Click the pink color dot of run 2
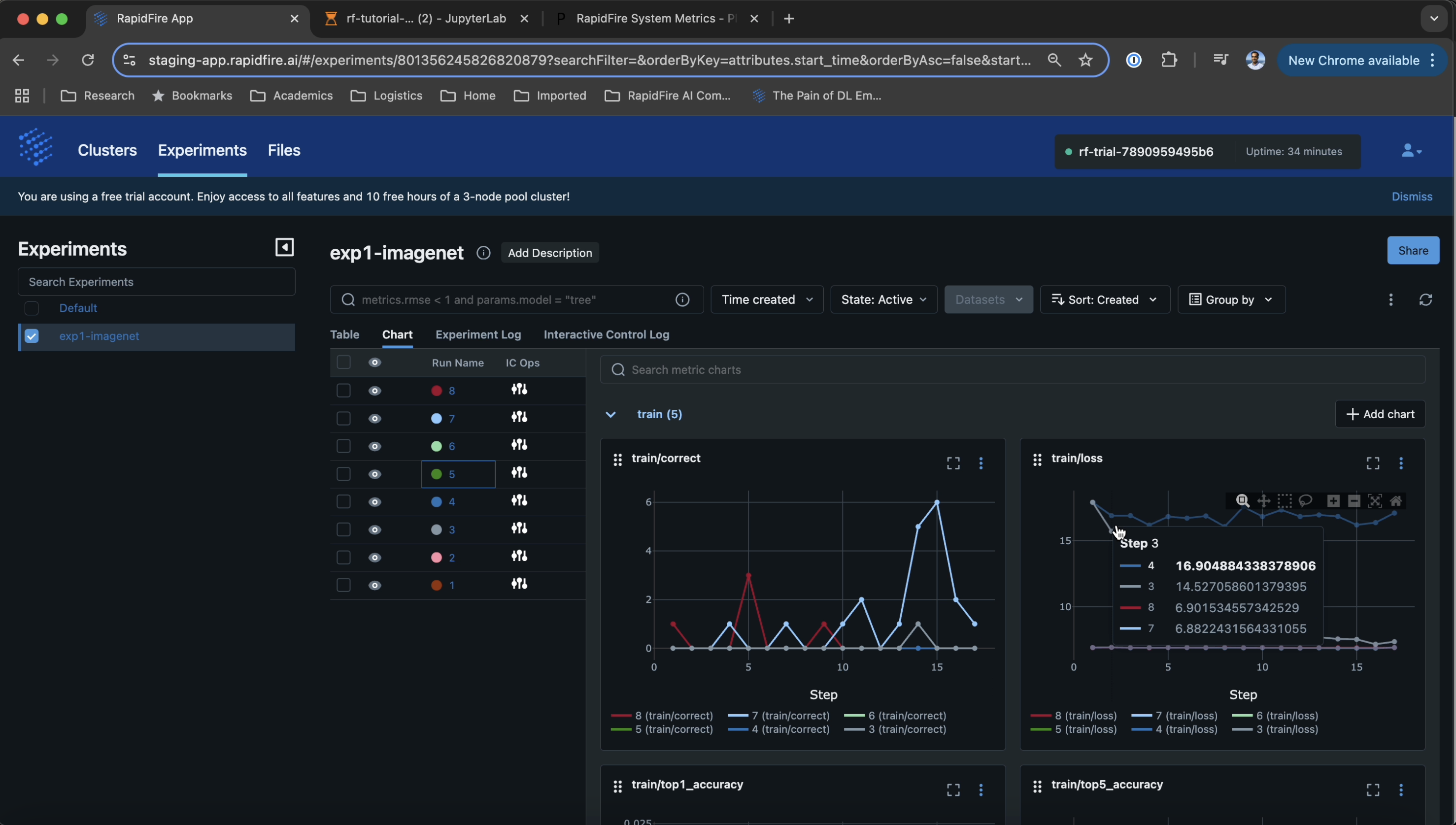 point(437,558)
